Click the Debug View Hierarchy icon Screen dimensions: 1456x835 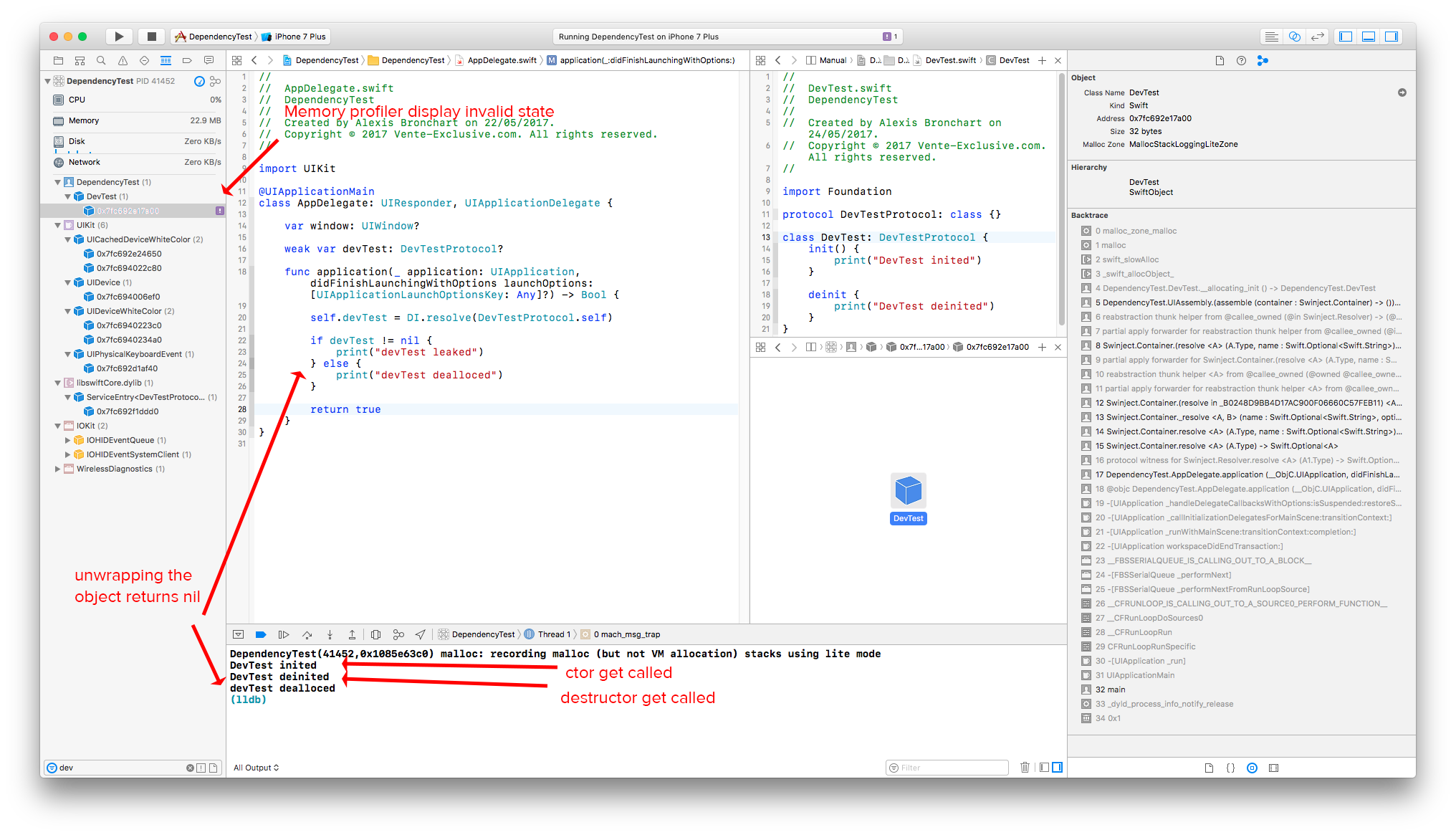375,634
